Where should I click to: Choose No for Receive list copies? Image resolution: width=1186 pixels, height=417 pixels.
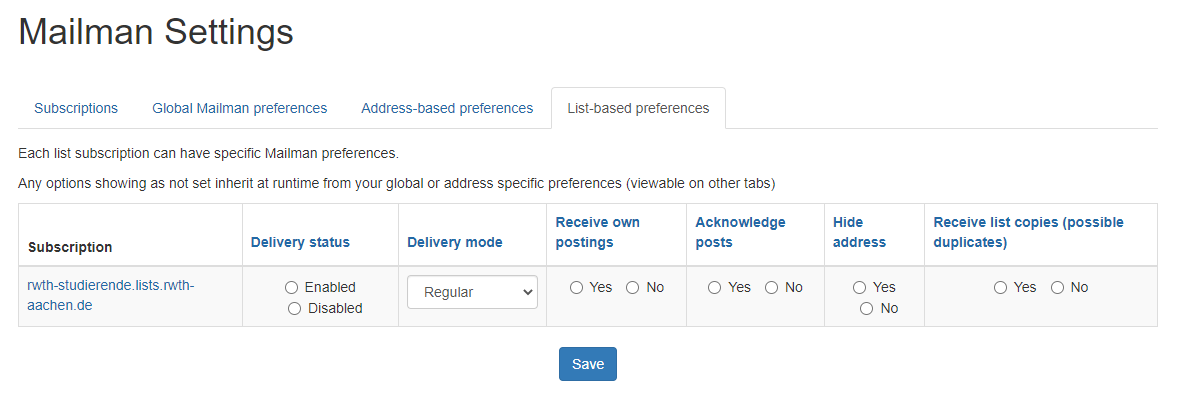point(1057,288)
